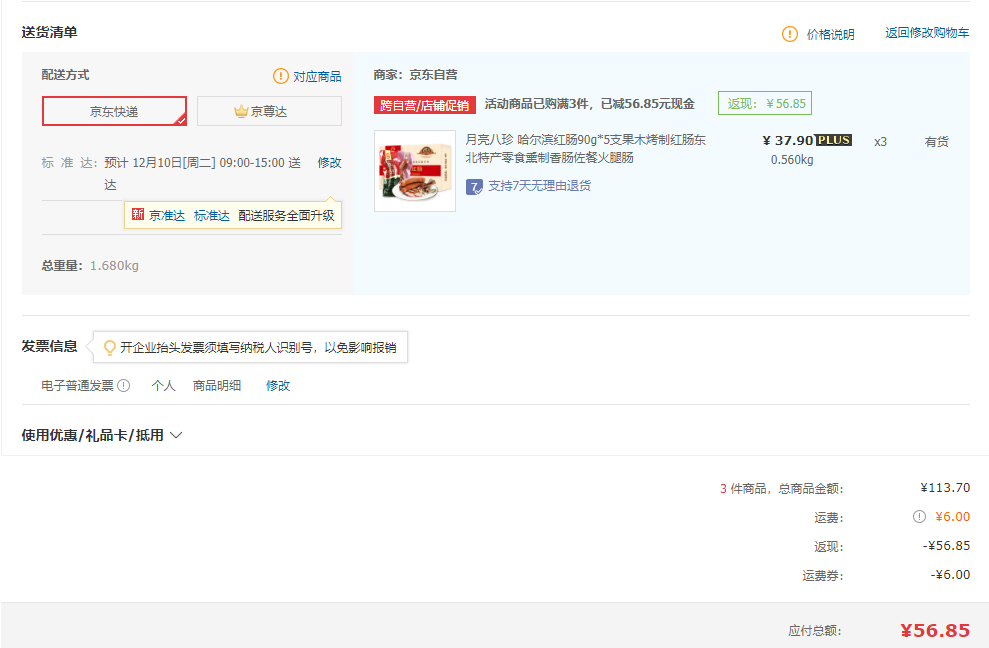The height and width of the screenshot is (648, 989).
Task: Click the 预计 12月10日 delivery estimate text
Action: 202,174
